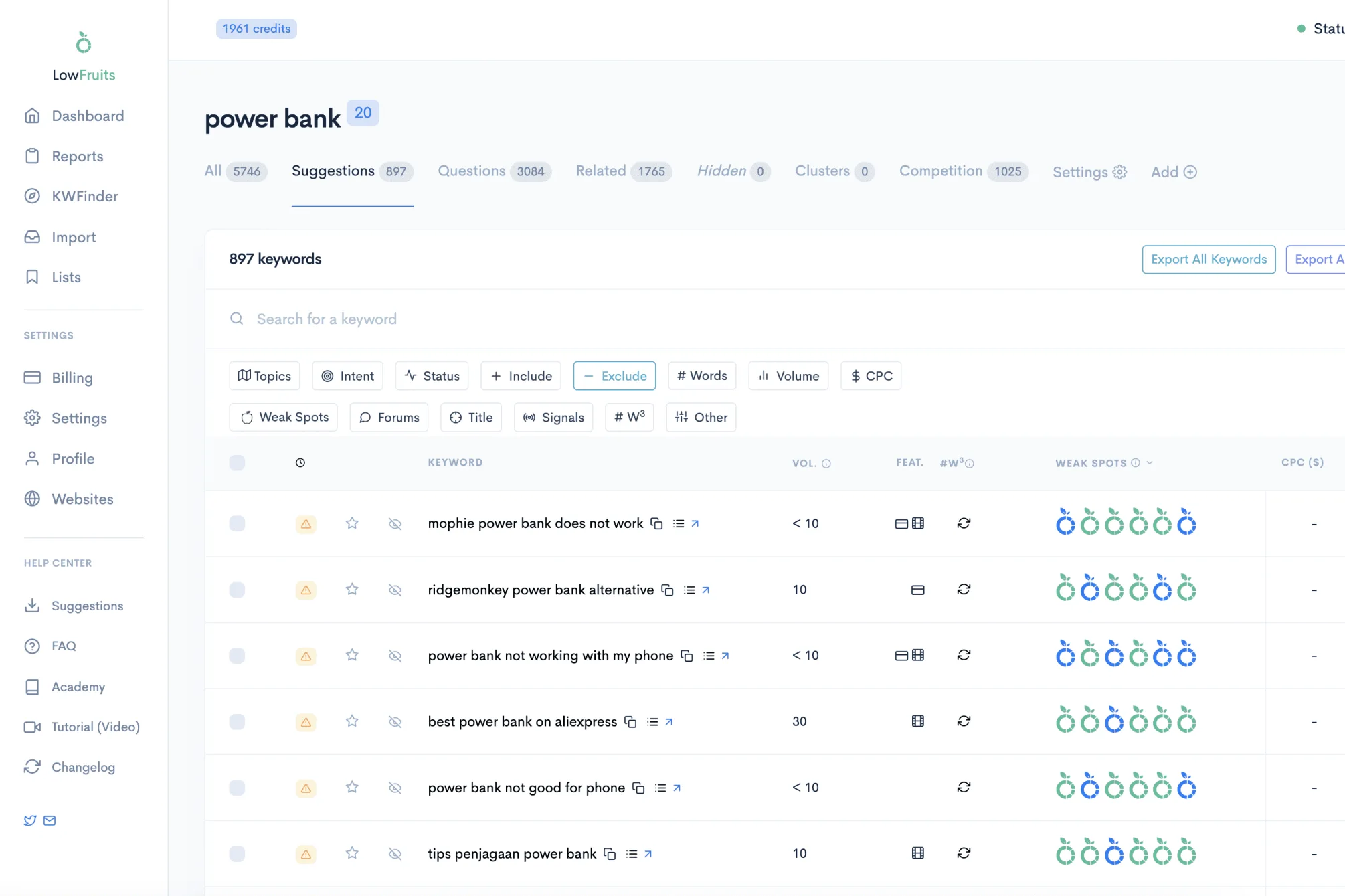Image resolution: width=1345 pixels, height=896 pixels.
Task: Select checkbox for 'ridgemonkey power bank alternative'
Action: tap(237, 590)
